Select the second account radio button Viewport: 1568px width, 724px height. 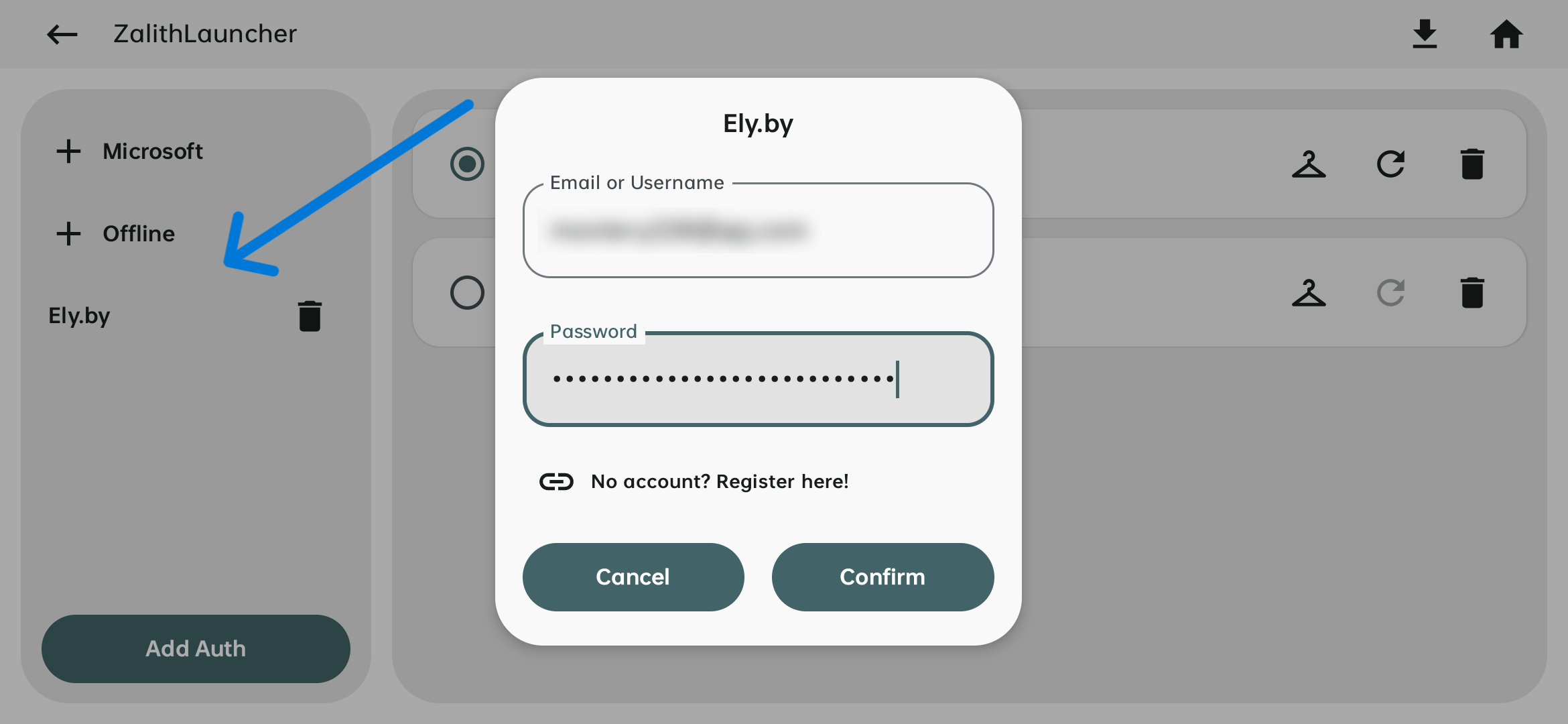467,293
